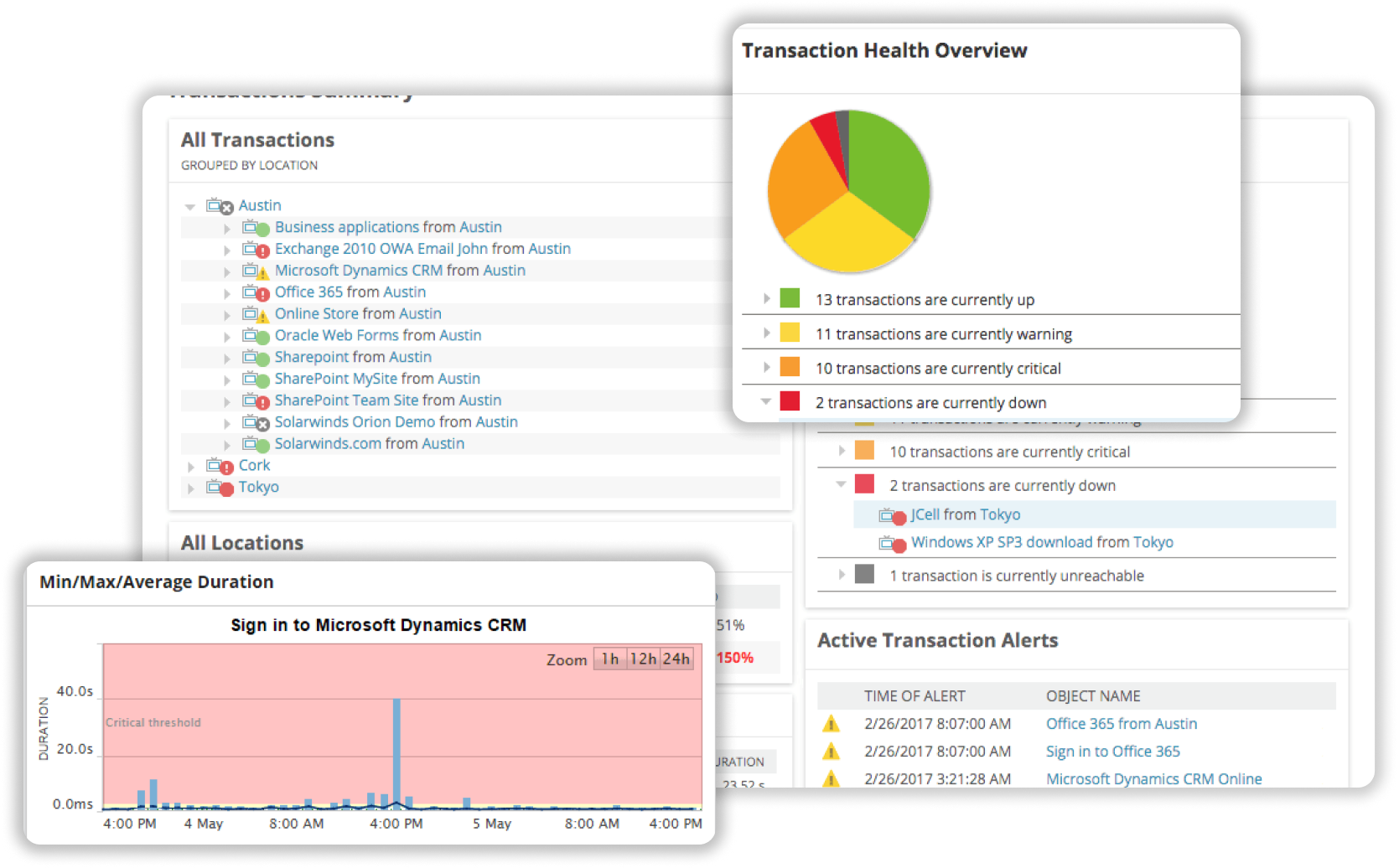Click the tall spike bar in duration chart
Image resolution: width=1399 pixels, height=868 pixels.
click(396, 752)
